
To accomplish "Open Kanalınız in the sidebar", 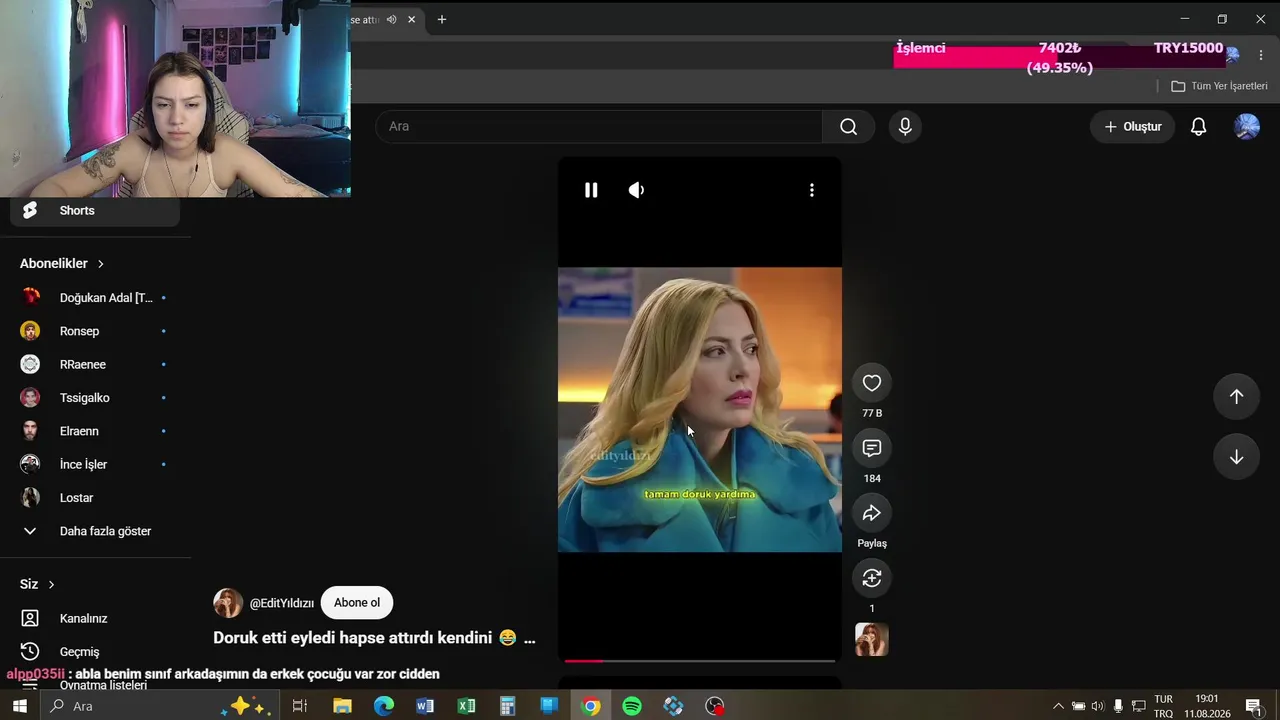I will tap(95, 618).
